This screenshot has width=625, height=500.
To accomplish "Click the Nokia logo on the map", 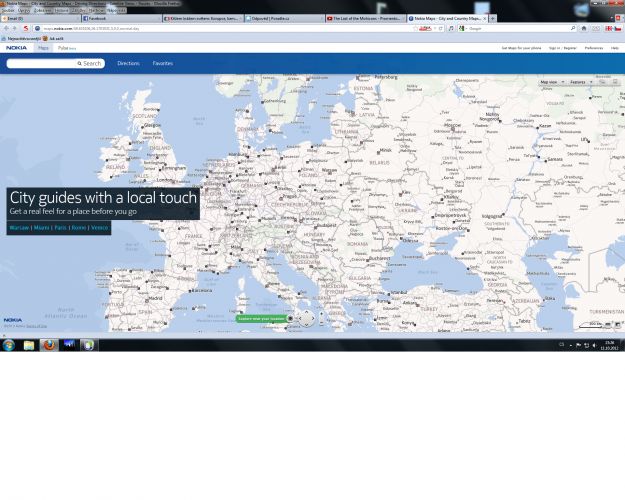I will click(x=13, y=320).
